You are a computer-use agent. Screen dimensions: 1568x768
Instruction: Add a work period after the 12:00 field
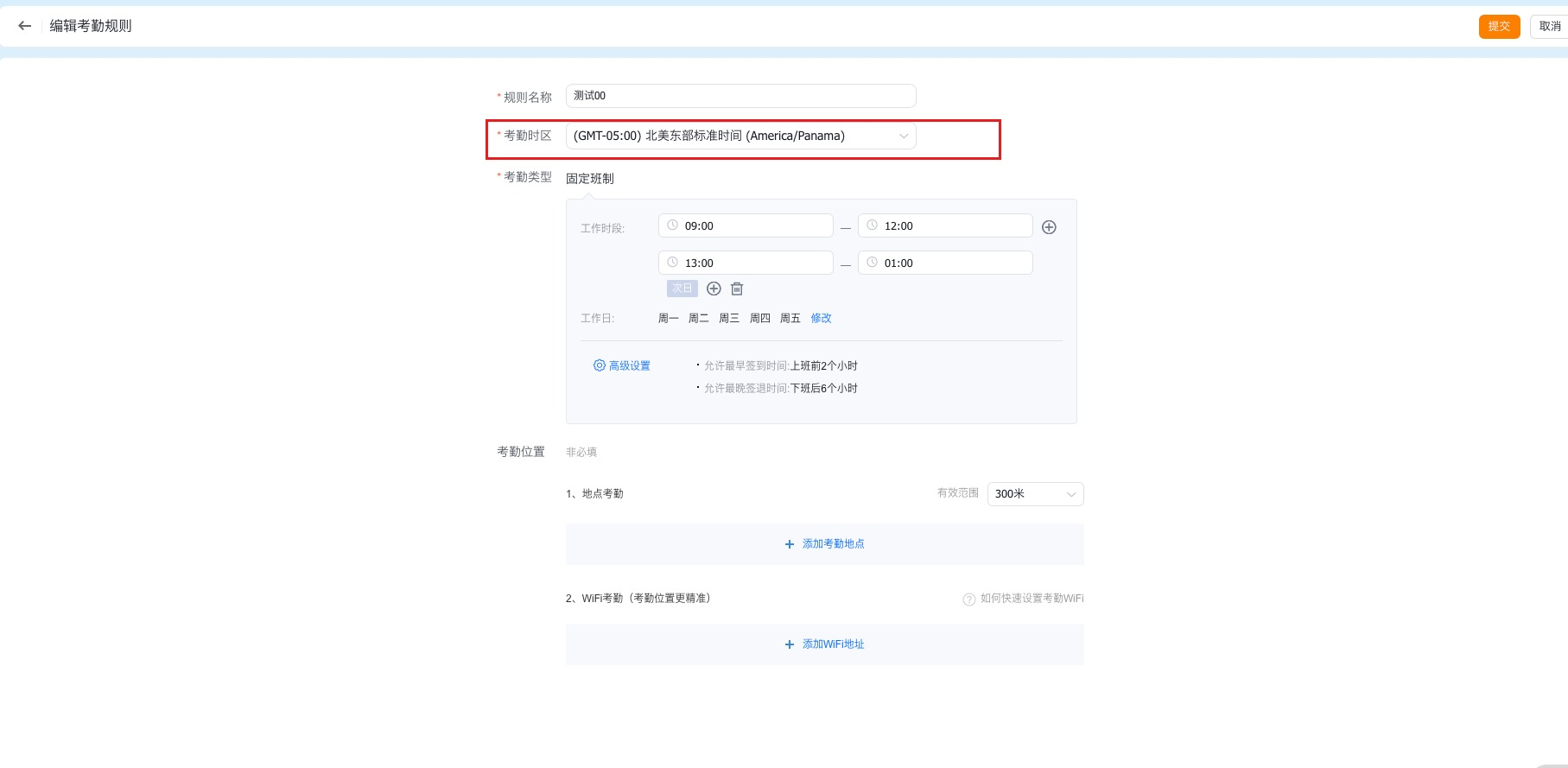coord(1049,227)
